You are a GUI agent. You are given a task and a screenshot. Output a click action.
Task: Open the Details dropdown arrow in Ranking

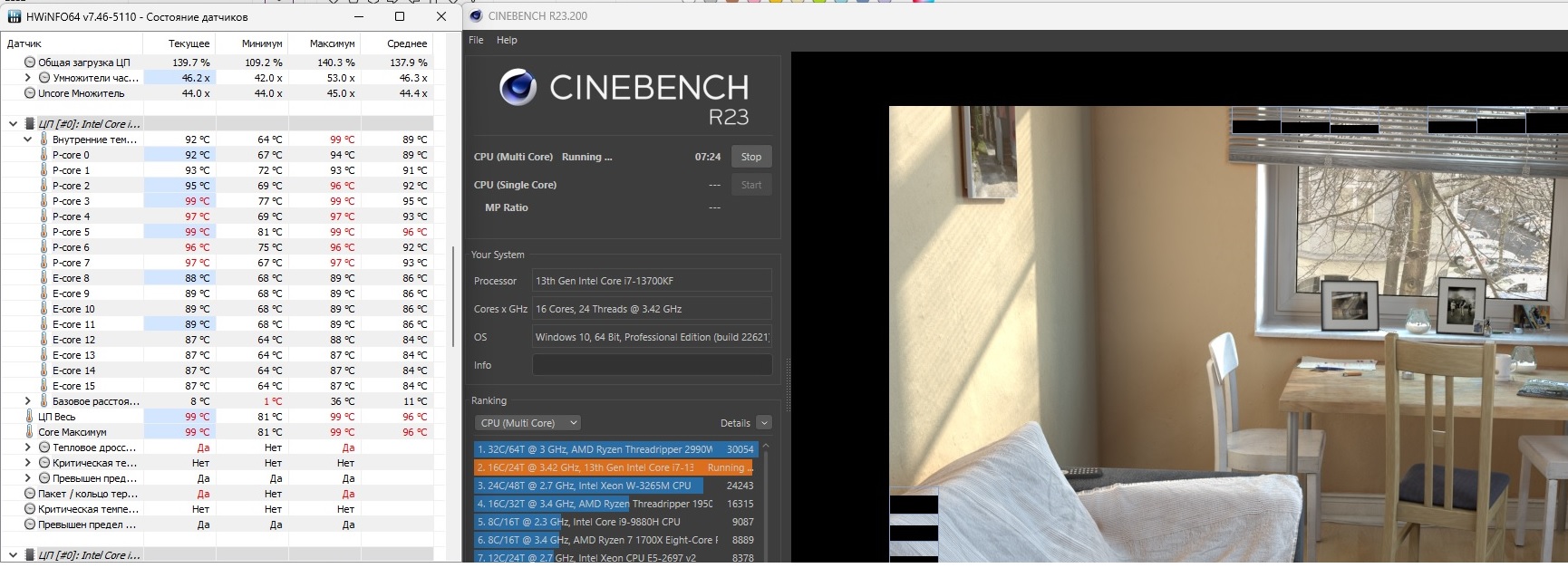tap(764, 423)
